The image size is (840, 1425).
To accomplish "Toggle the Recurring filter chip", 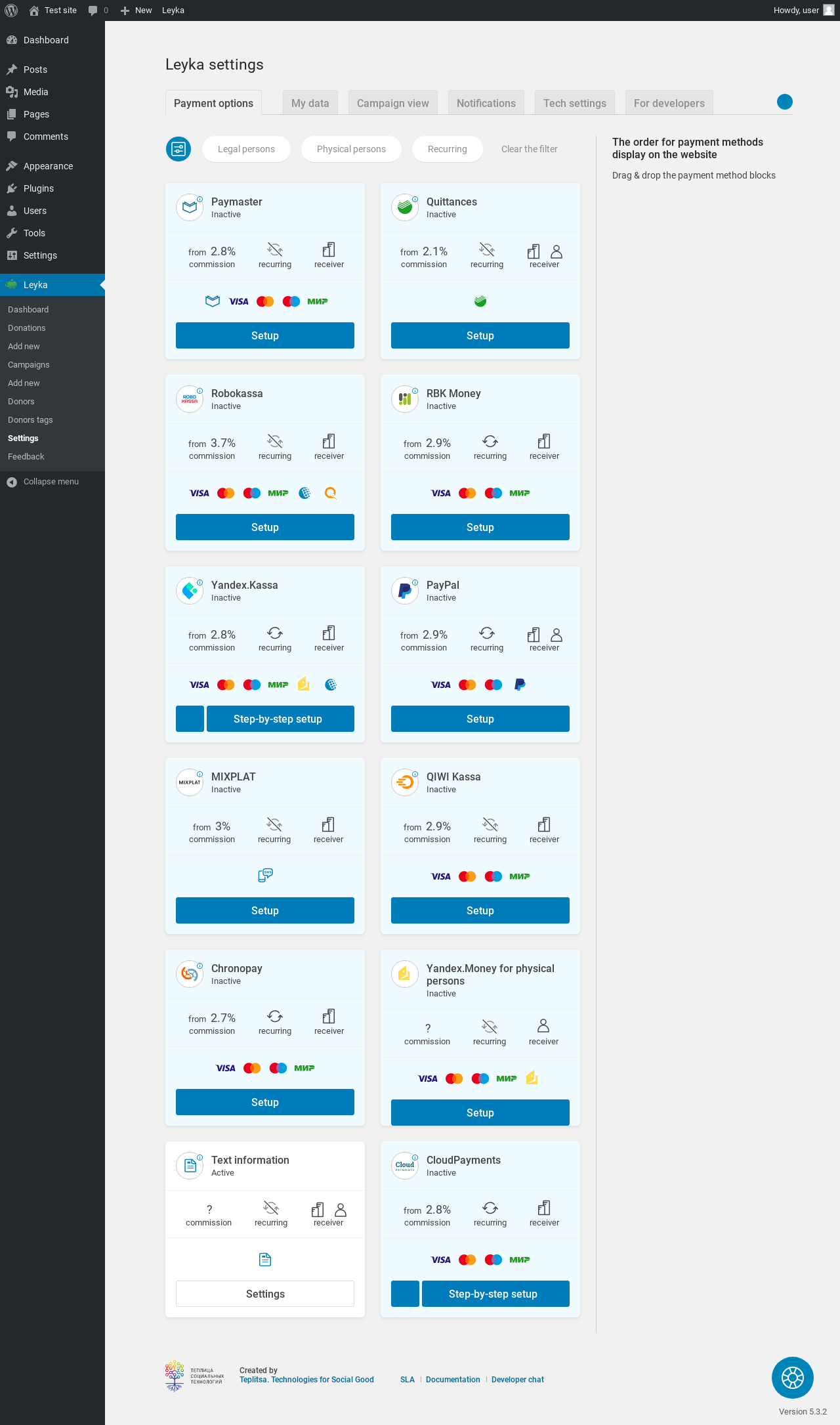I will [448, 149].
